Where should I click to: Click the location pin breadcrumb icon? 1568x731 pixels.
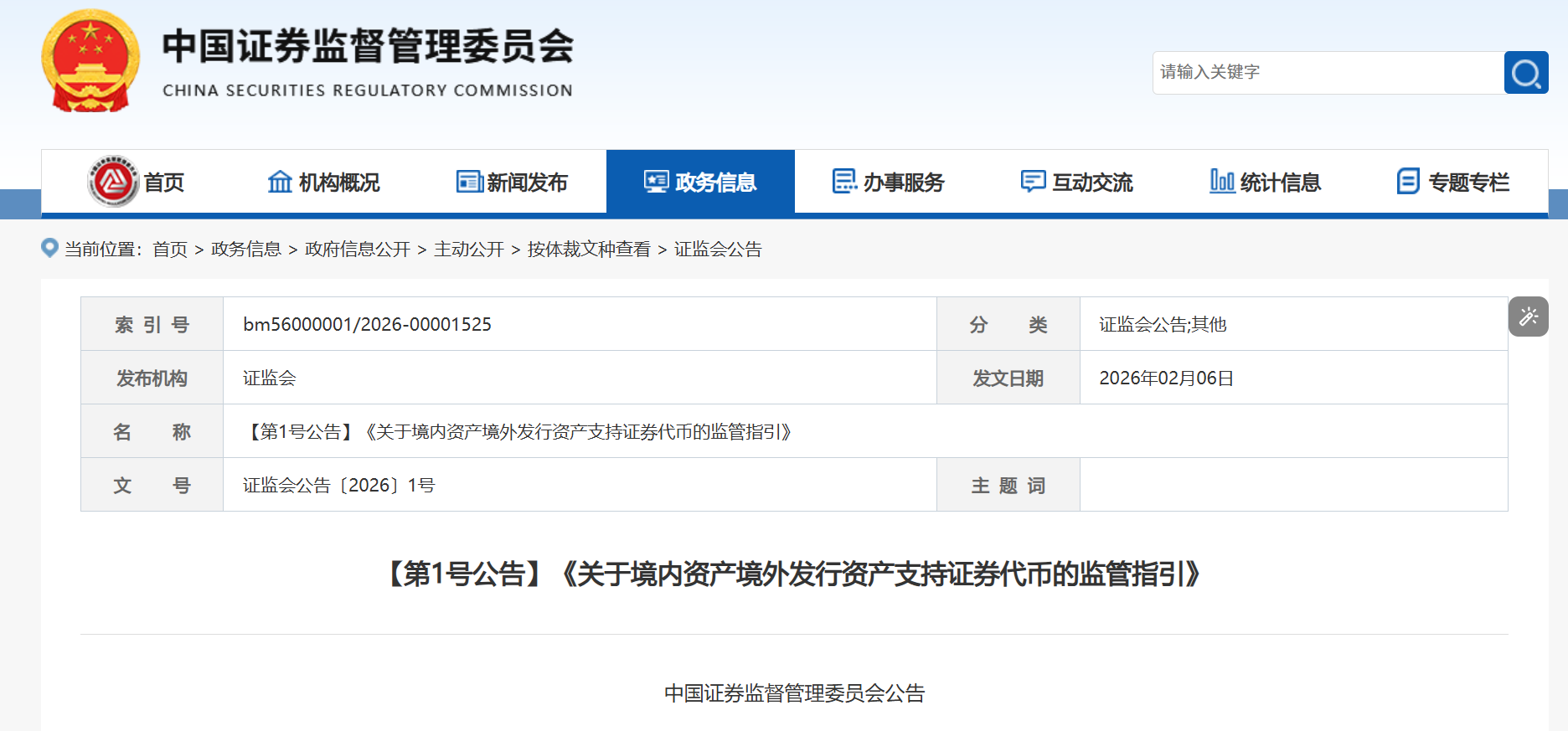[x=49, y=248]
